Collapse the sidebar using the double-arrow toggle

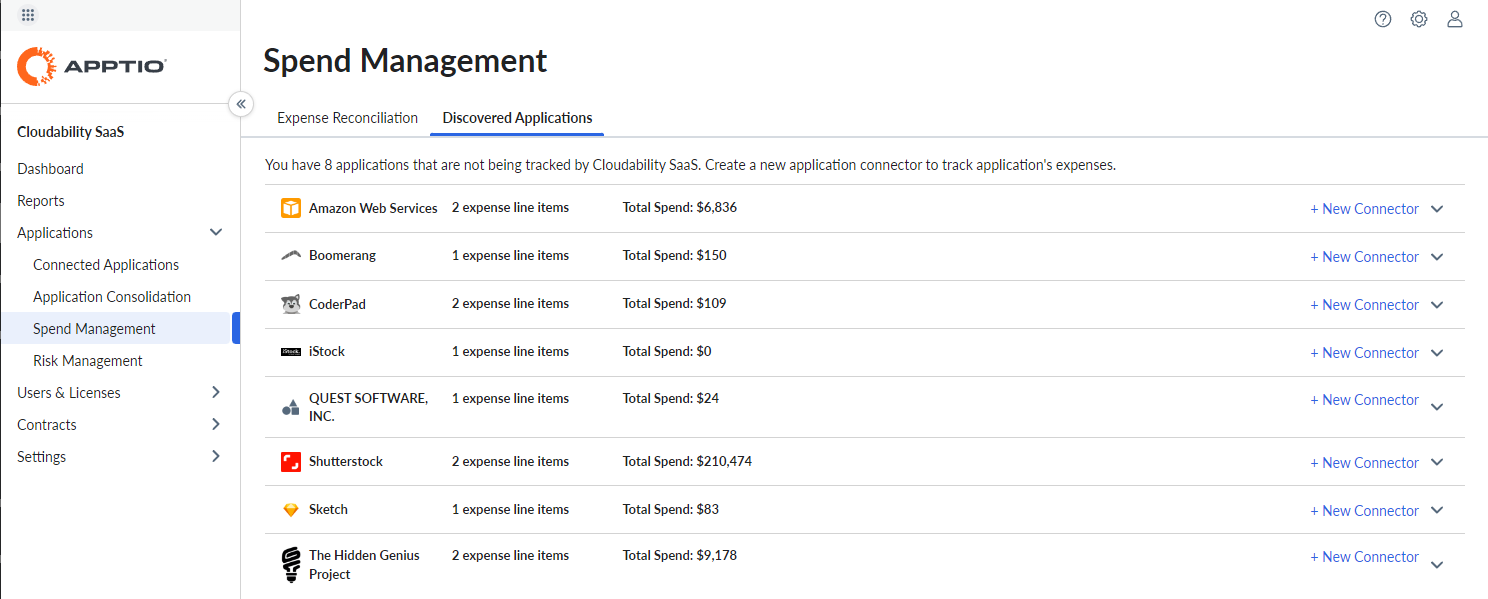tap(241, 103)
